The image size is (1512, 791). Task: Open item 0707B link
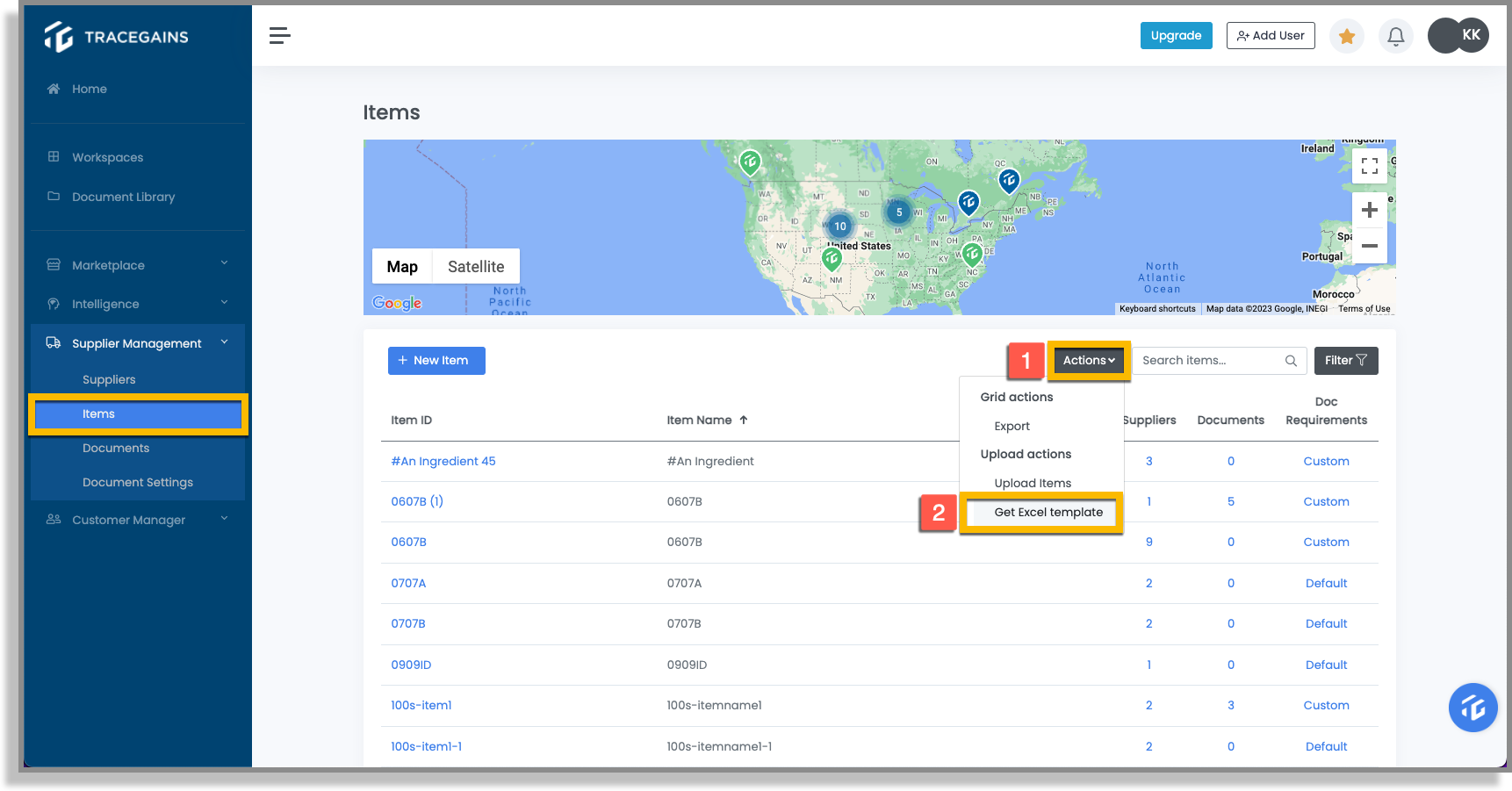pos(408,623)
